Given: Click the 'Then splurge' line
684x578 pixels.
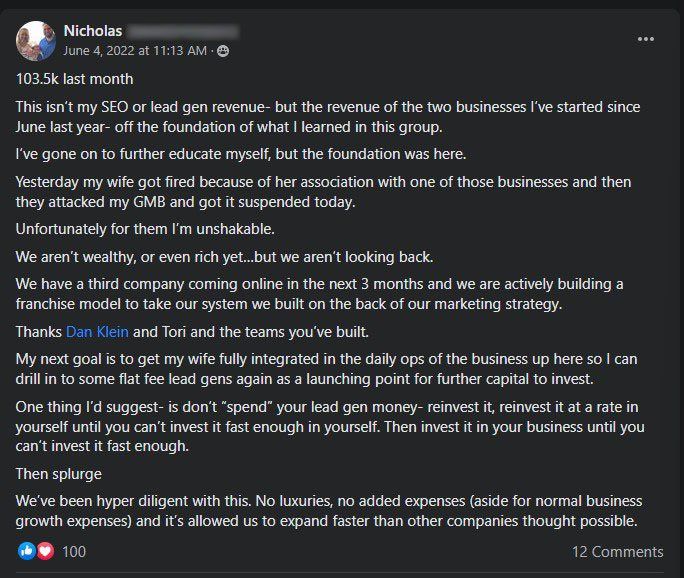Looking at the screenshot, I should click(x=59, y=474).
